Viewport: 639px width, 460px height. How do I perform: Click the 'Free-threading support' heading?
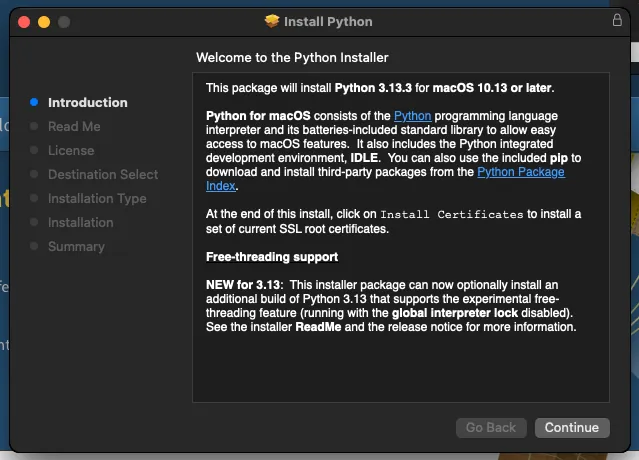272,257
